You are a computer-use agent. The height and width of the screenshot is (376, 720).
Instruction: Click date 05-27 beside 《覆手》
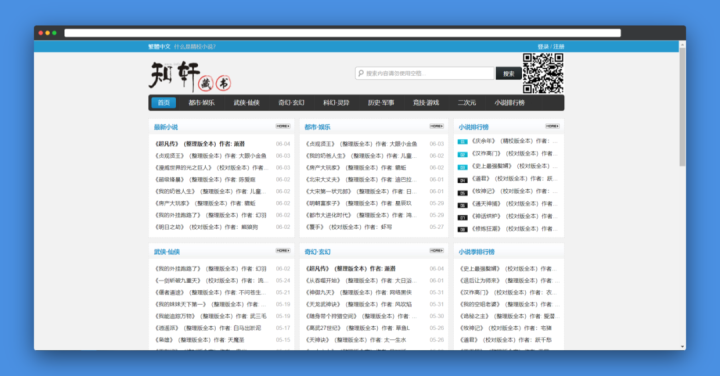point(437,227)
